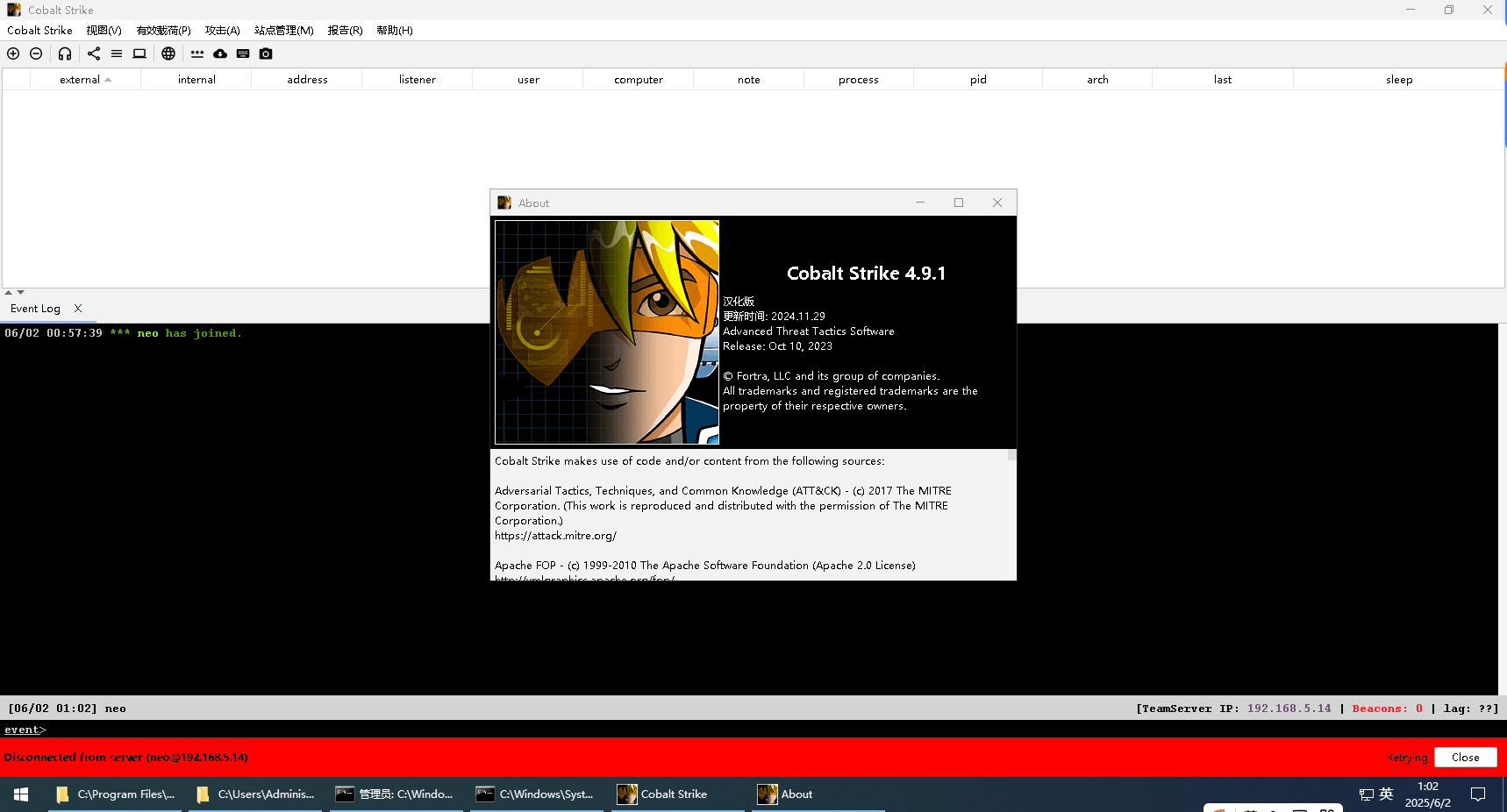Open the 站点管理(M) menu
The image size is (1507, 812).
click(x=283, y=30)
